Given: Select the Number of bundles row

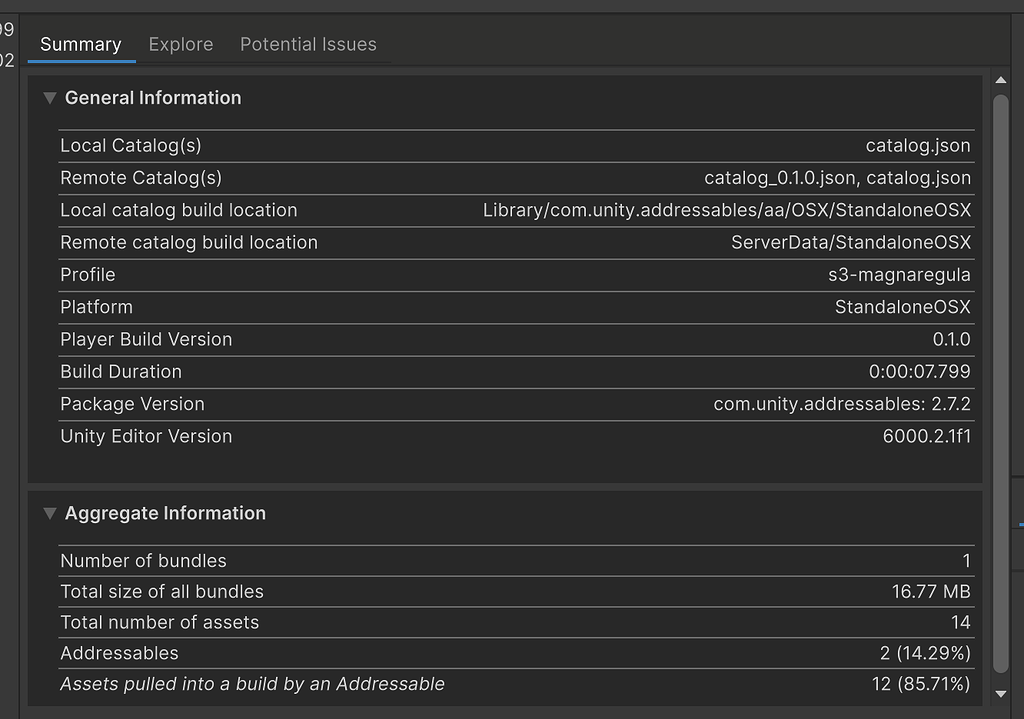Looking at the screenshot, I should pos(500,560).
